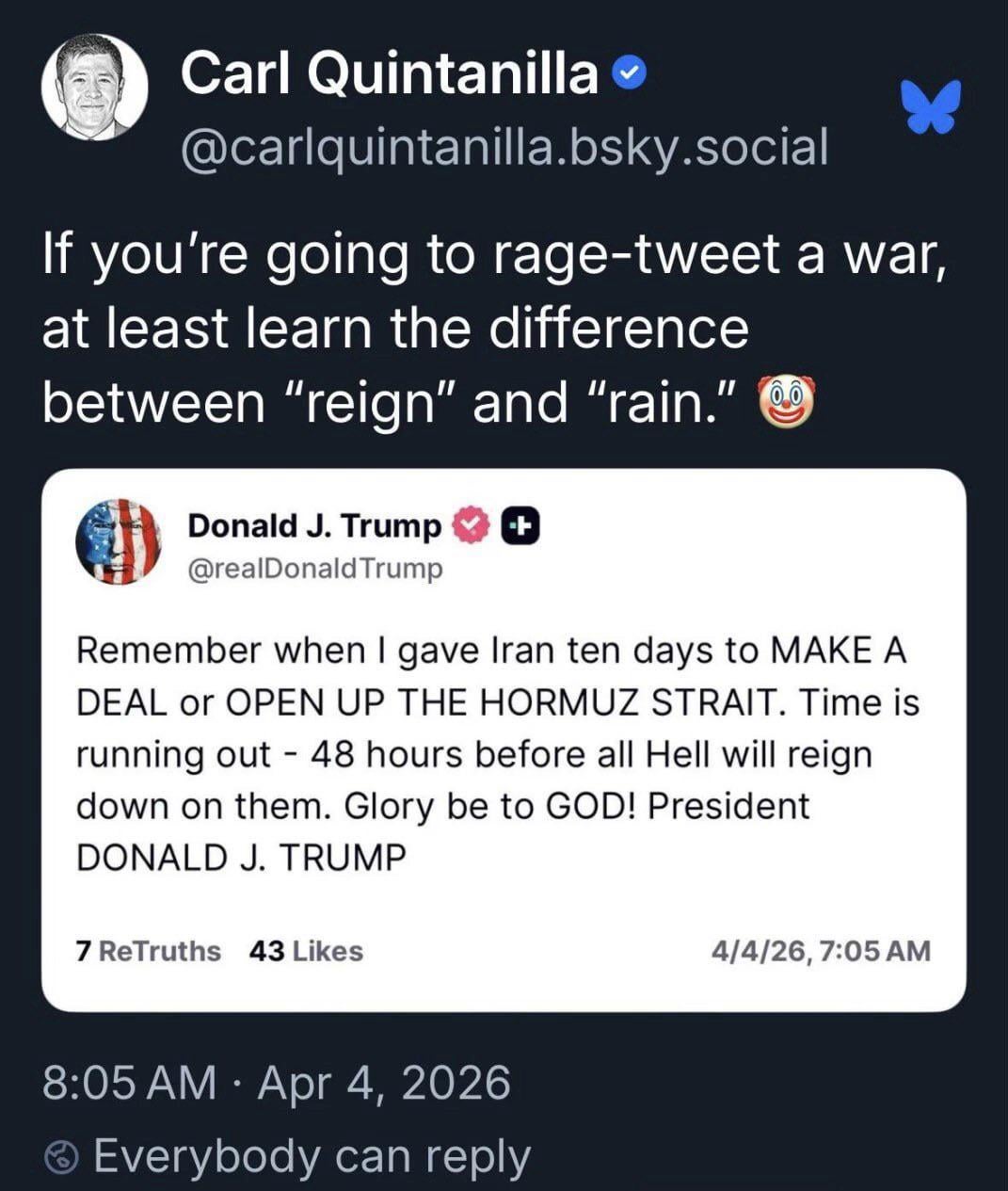View the 7 ReTruths count

[x=148, y=951]
